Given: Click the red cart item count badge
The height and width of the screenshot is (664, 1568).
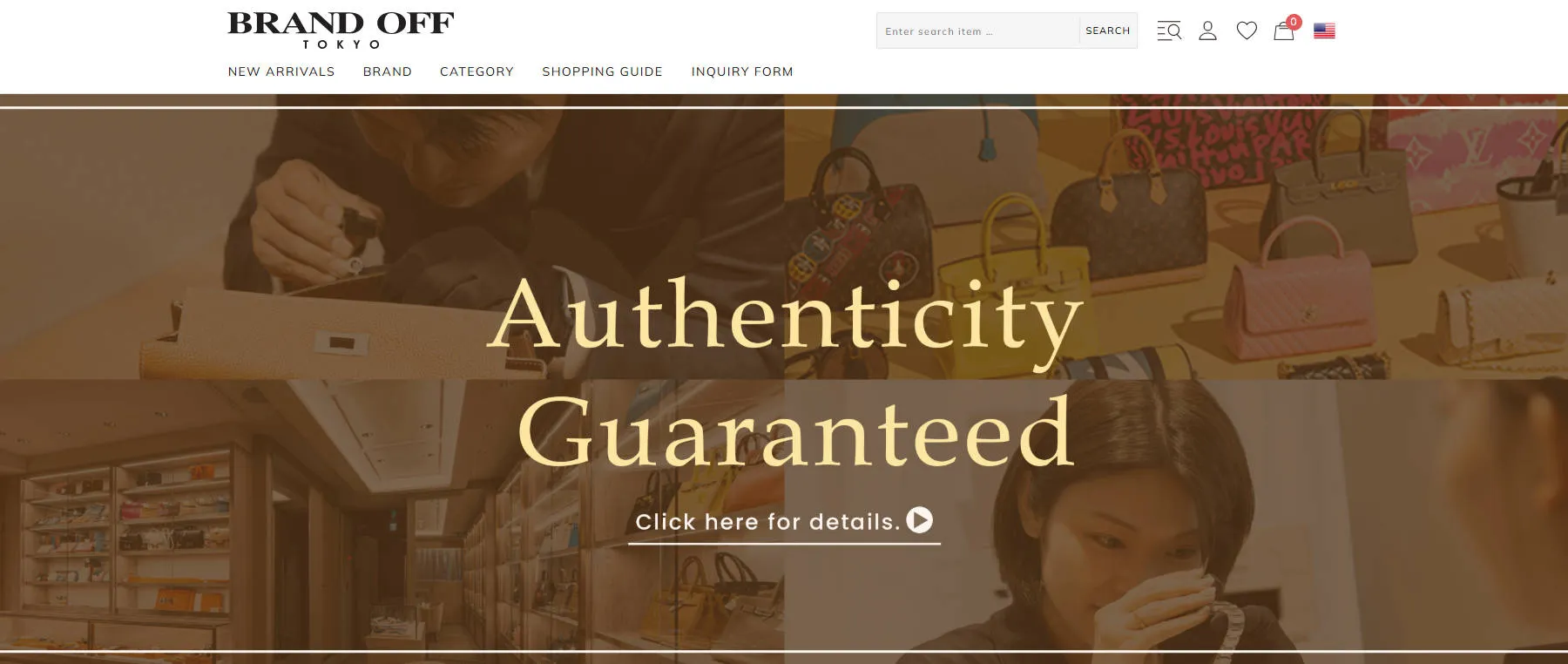Looking at the screenshot, I should tap(1294, 23).
